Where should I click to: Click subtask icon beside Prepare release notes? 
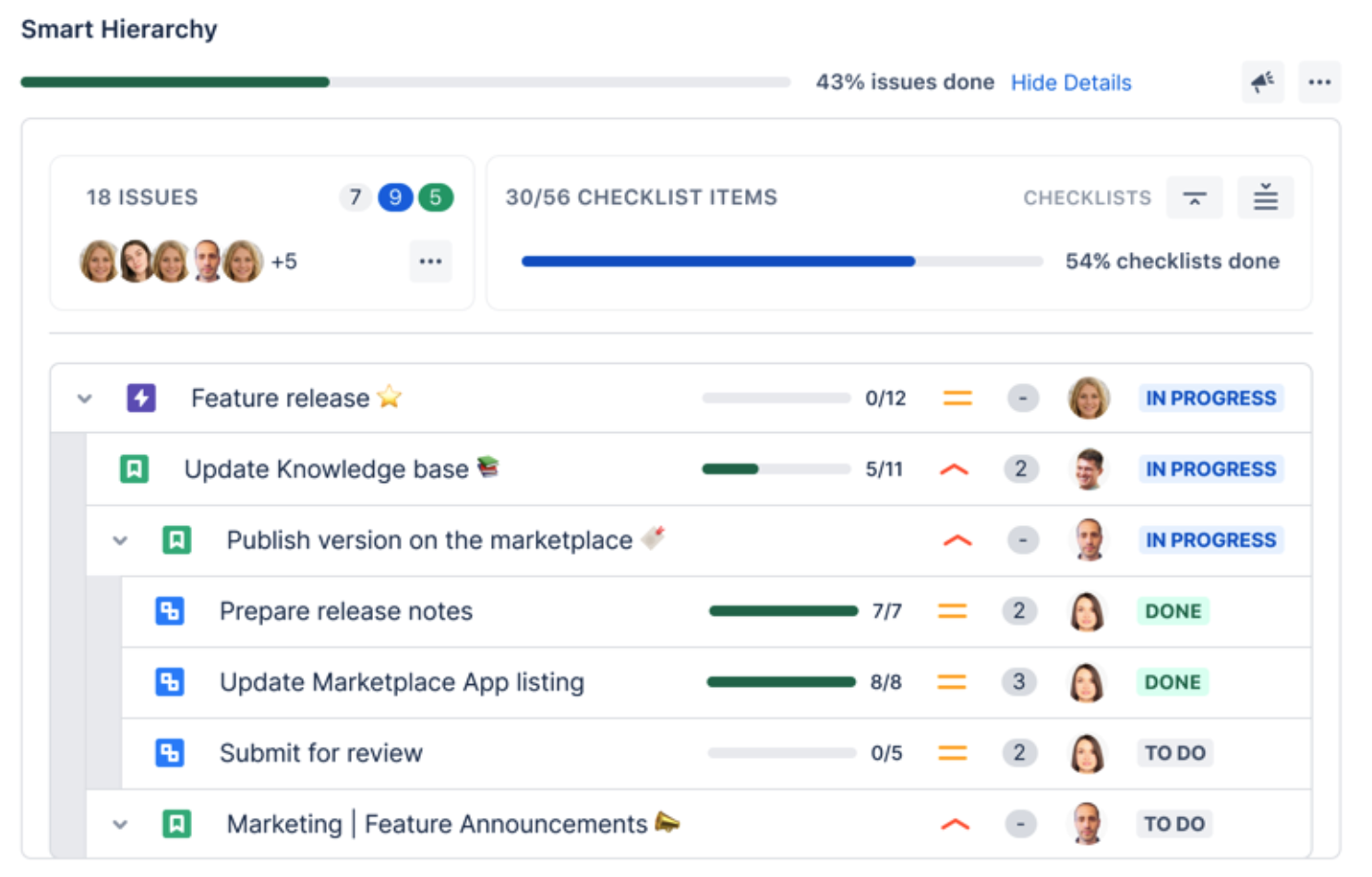[169, 611]
